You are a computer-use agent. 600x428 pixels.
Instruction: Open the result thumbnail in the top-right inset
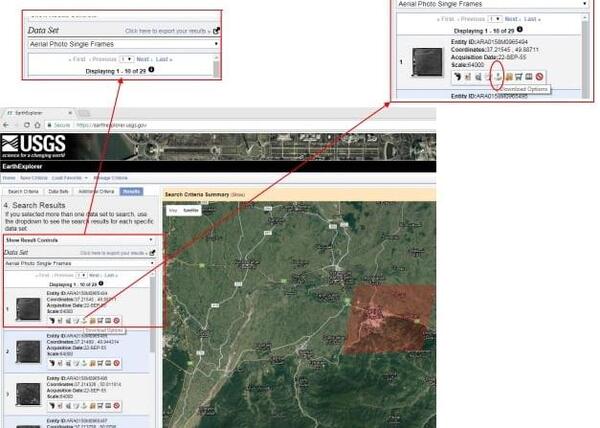click(x=427, y=62)
